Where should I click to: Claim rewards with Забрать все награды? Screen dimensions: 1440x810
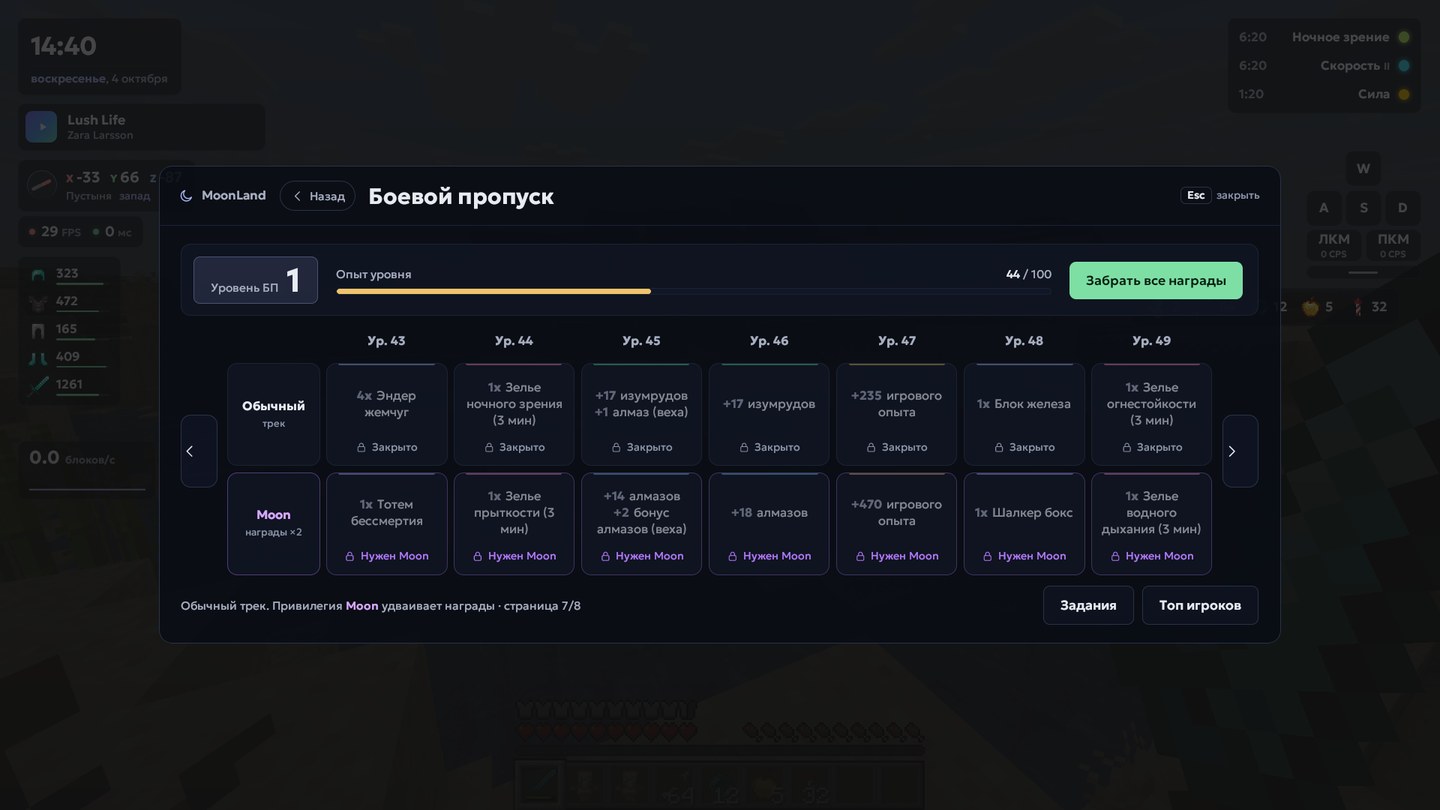coord(1156,280)
